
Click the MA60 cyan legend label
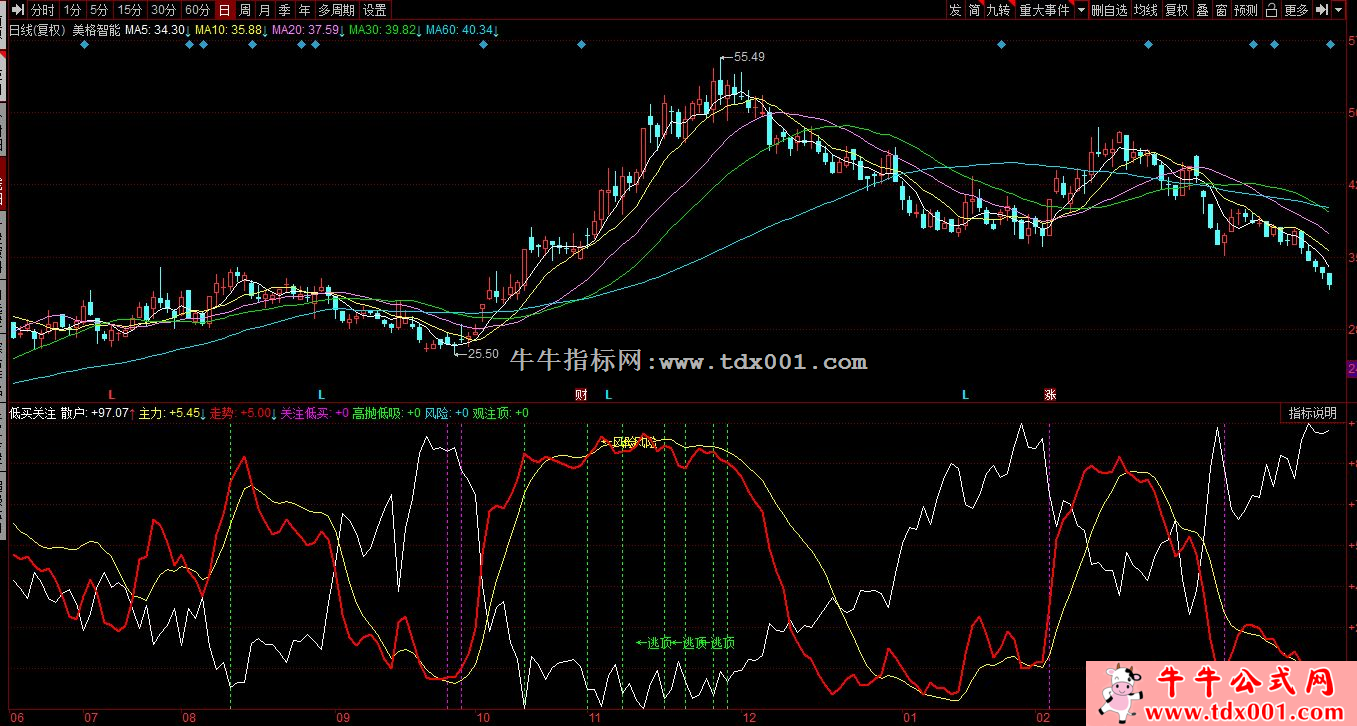(461, 30)
